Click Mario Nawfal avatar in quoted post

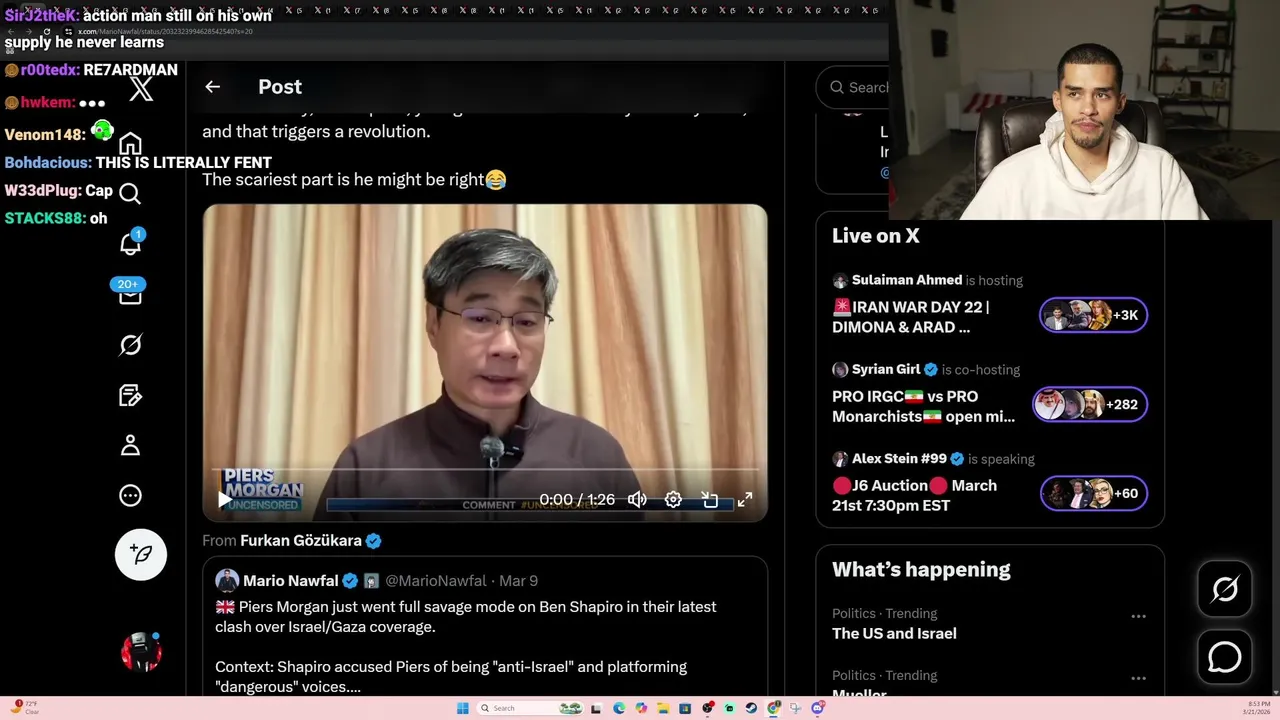pos(227,581)
